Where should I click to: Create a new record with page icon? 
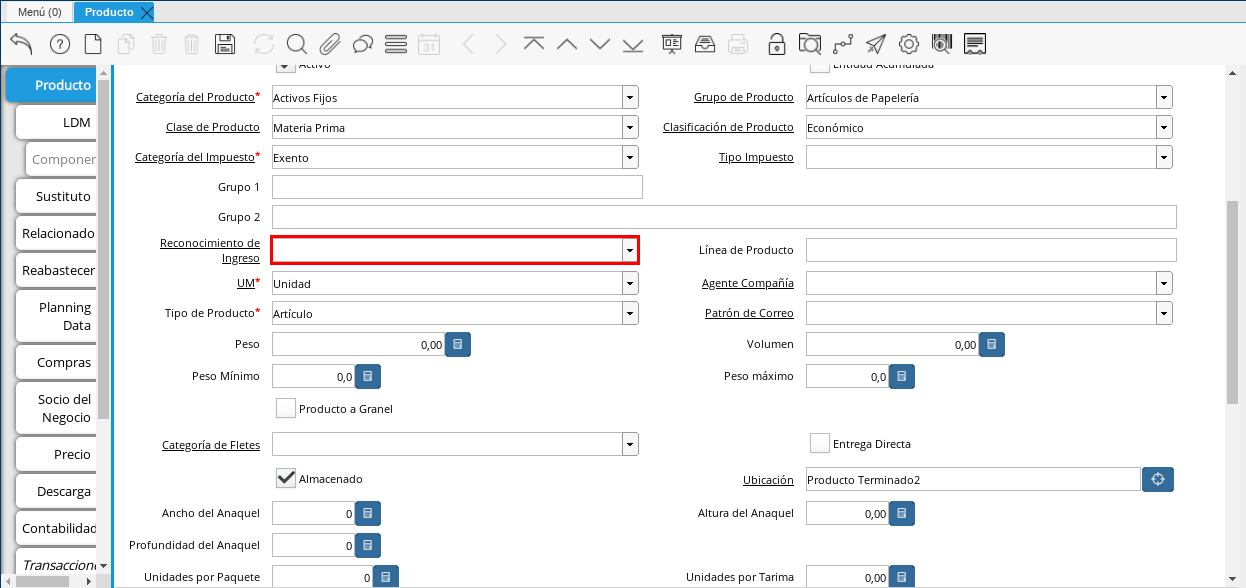(93, 44)
